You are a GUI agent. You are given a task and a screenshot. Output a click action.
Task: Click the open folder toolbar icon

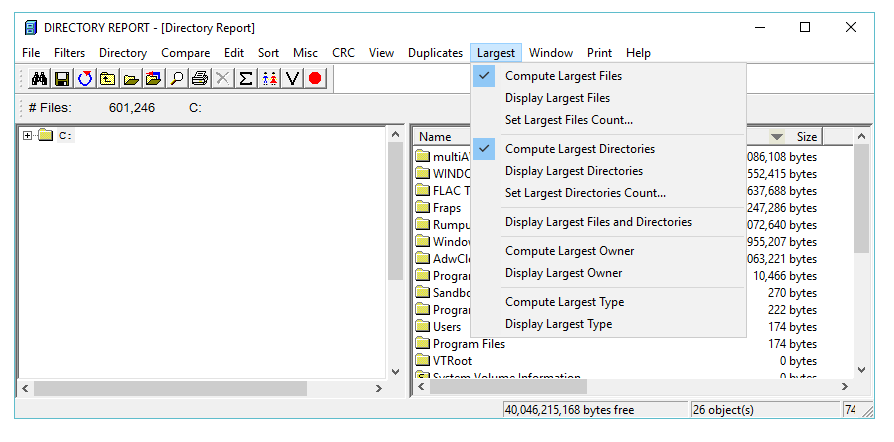131,79
